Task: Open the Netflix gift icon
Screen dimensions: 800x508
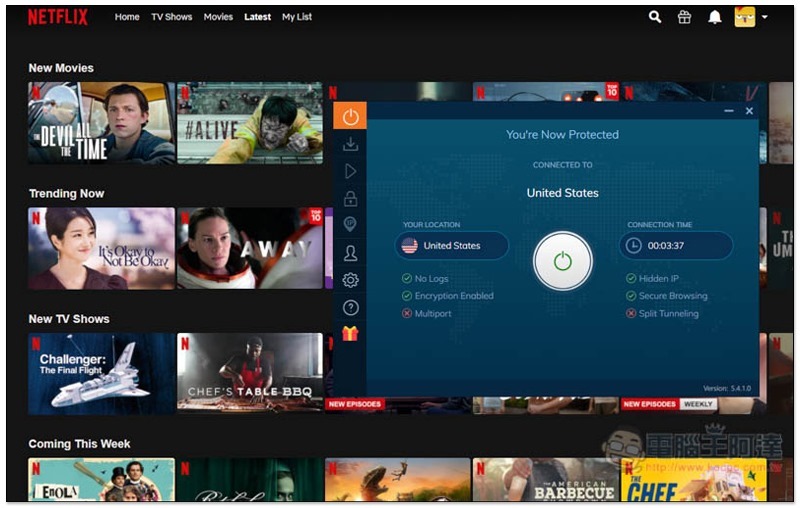Action: [x=684, y=17]
